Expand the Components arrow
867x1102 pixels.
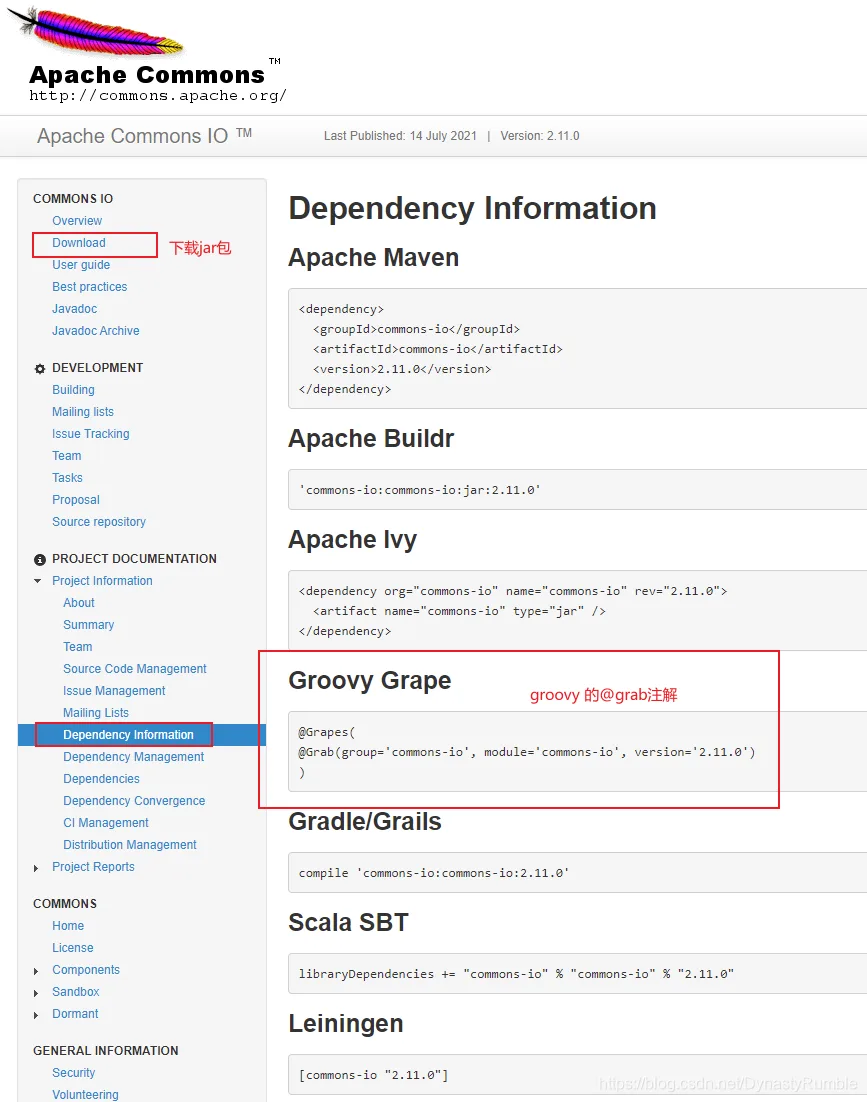36,971
